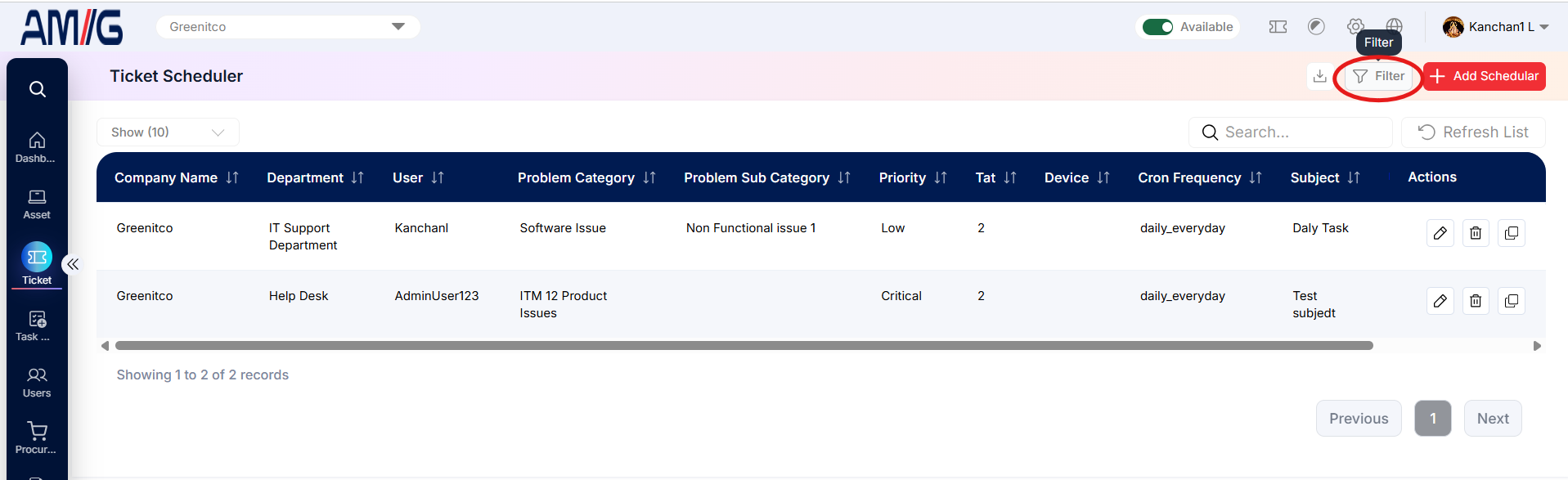The width and height of the screenshot is (1568, 480).
Task: Open the Kanchan1 L user menu
Action: [1496, 27]
